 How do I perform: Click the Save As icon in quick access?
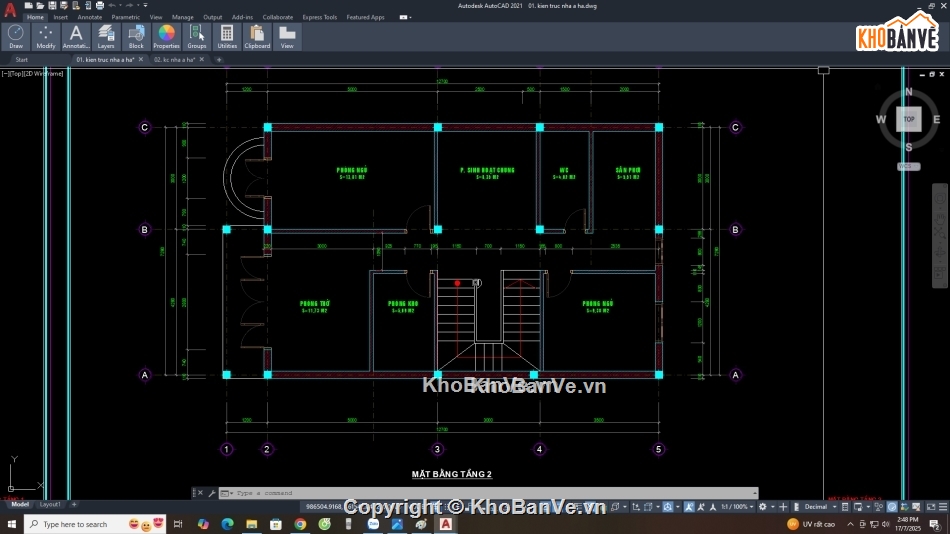pos(64,5)
